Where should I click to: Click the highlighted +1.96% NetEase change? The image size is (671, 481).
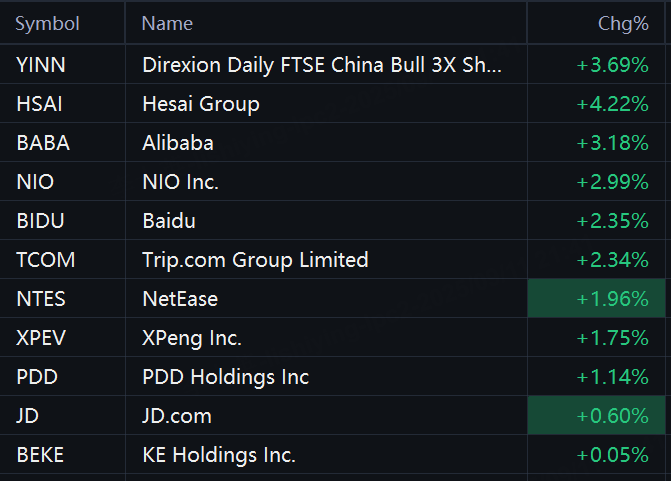pyautogui.click(x=597, y=298)
